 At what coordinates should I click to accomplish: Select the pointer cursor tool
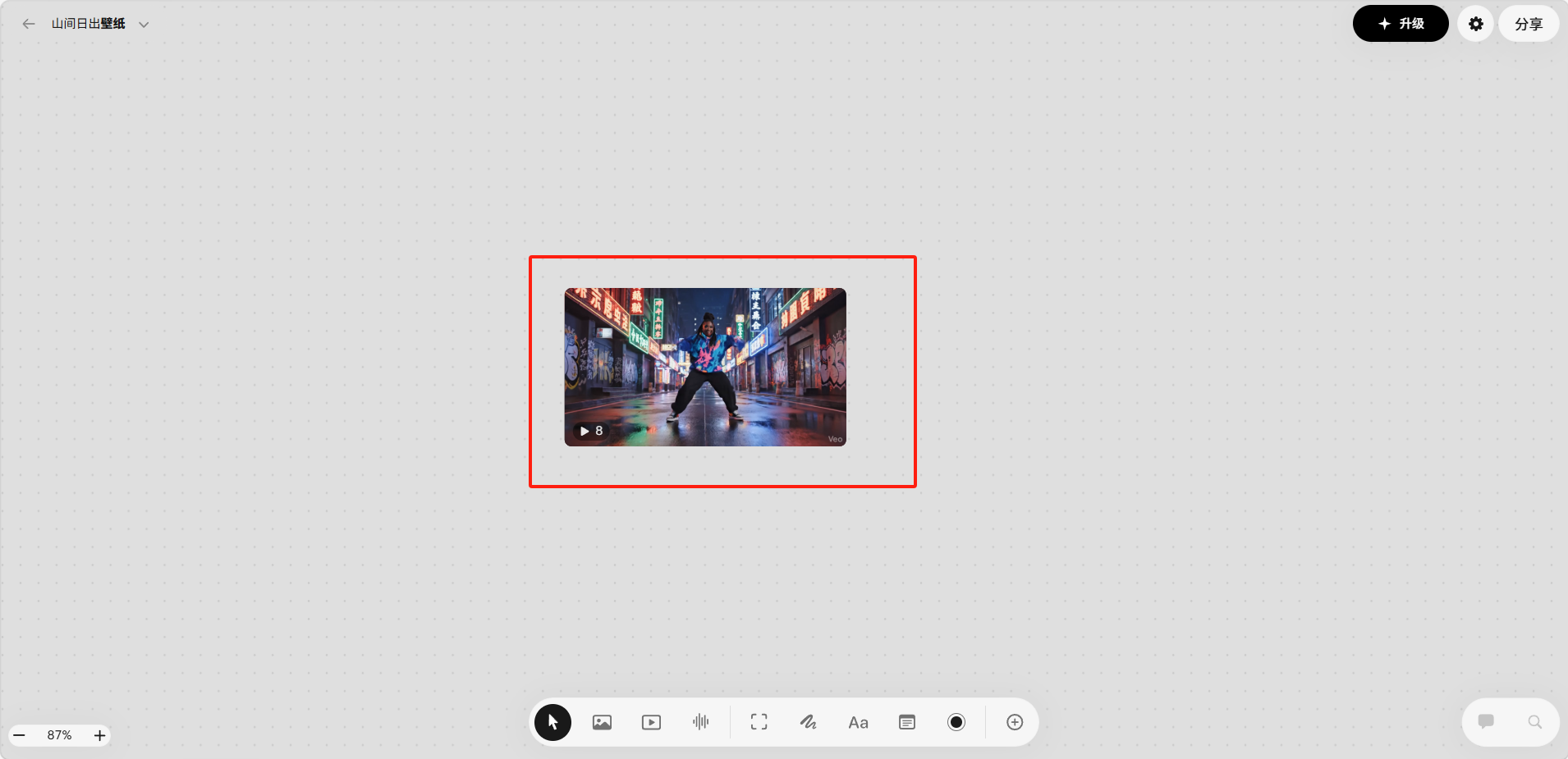coord(552,722)
